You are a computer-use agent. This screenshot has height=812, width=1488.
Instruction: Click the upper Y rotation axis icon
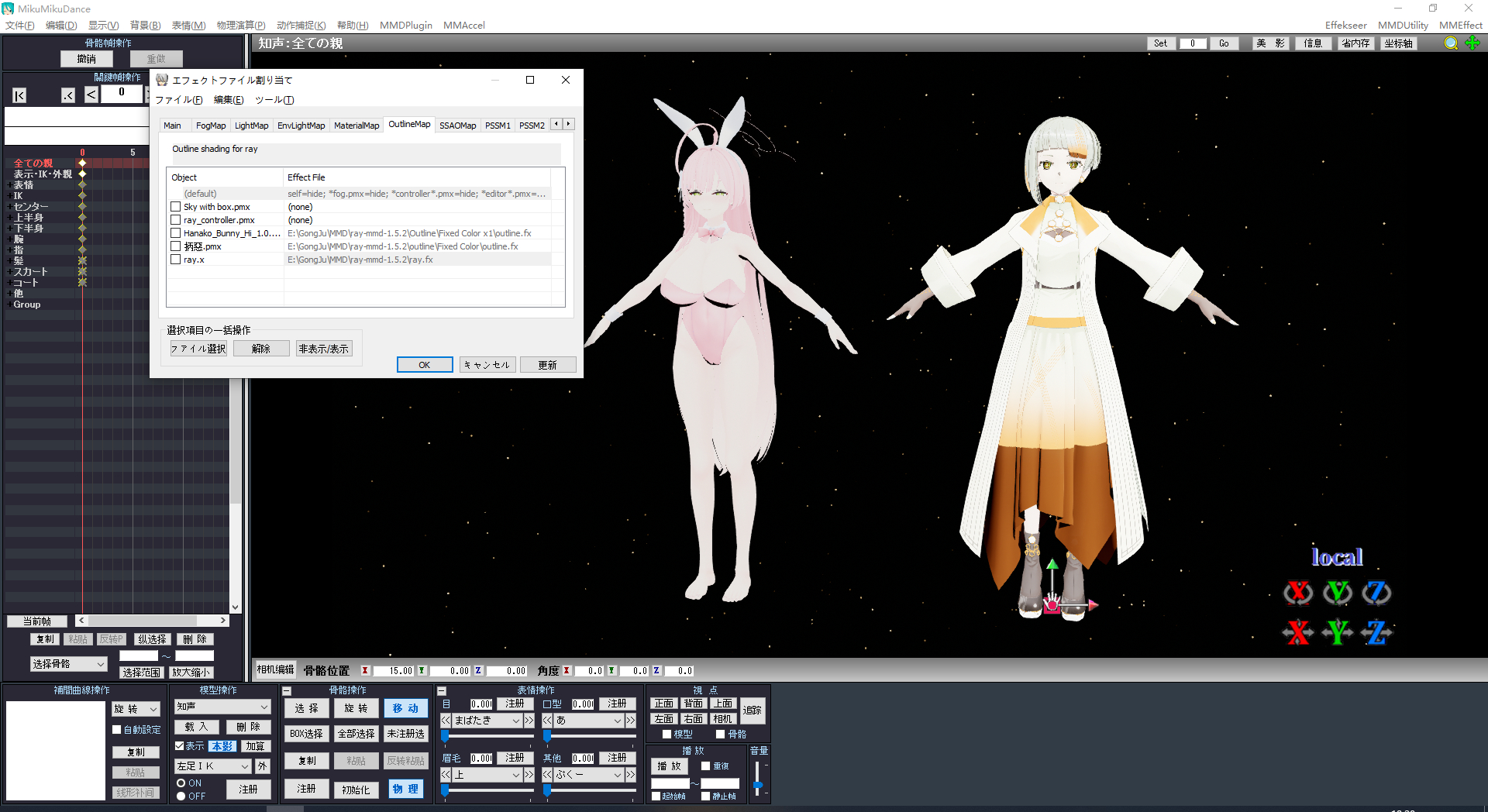(1337, 593)
